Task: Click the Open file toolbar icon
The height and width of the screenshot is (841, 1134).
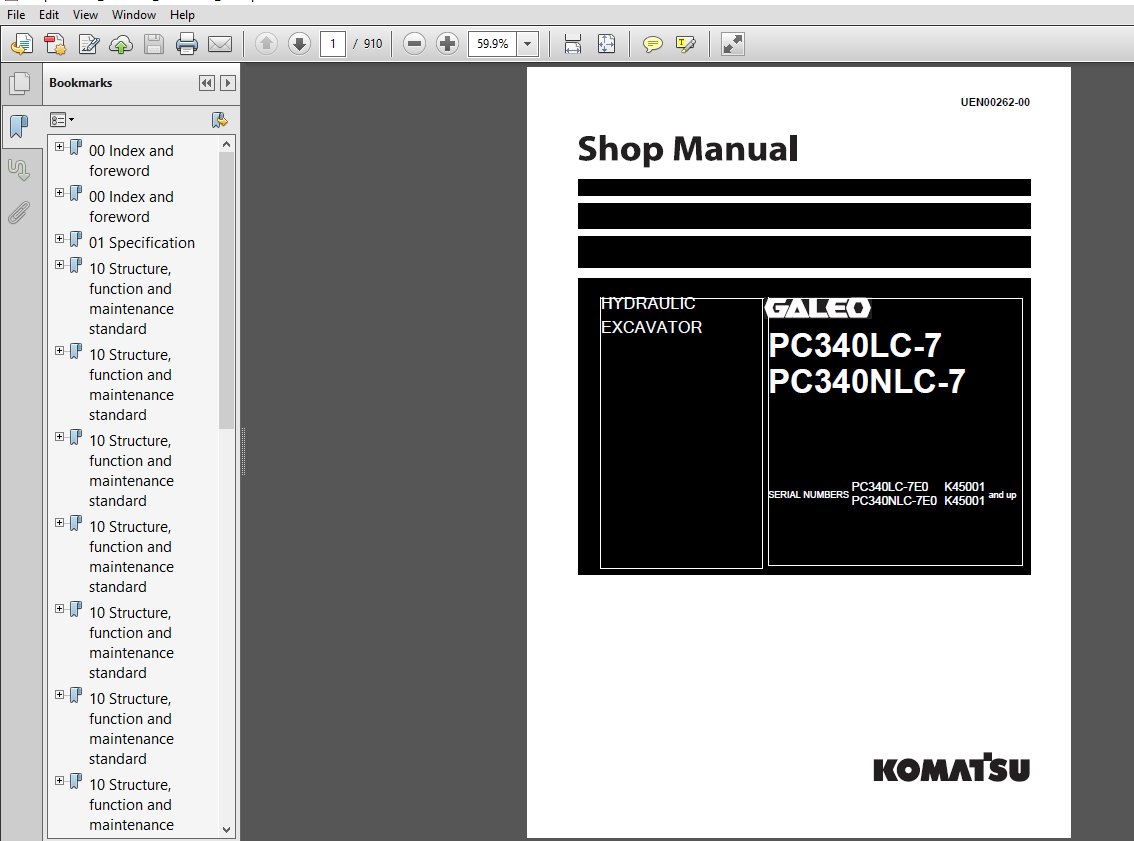Action: pyautogui.click(x=22, y=44)
